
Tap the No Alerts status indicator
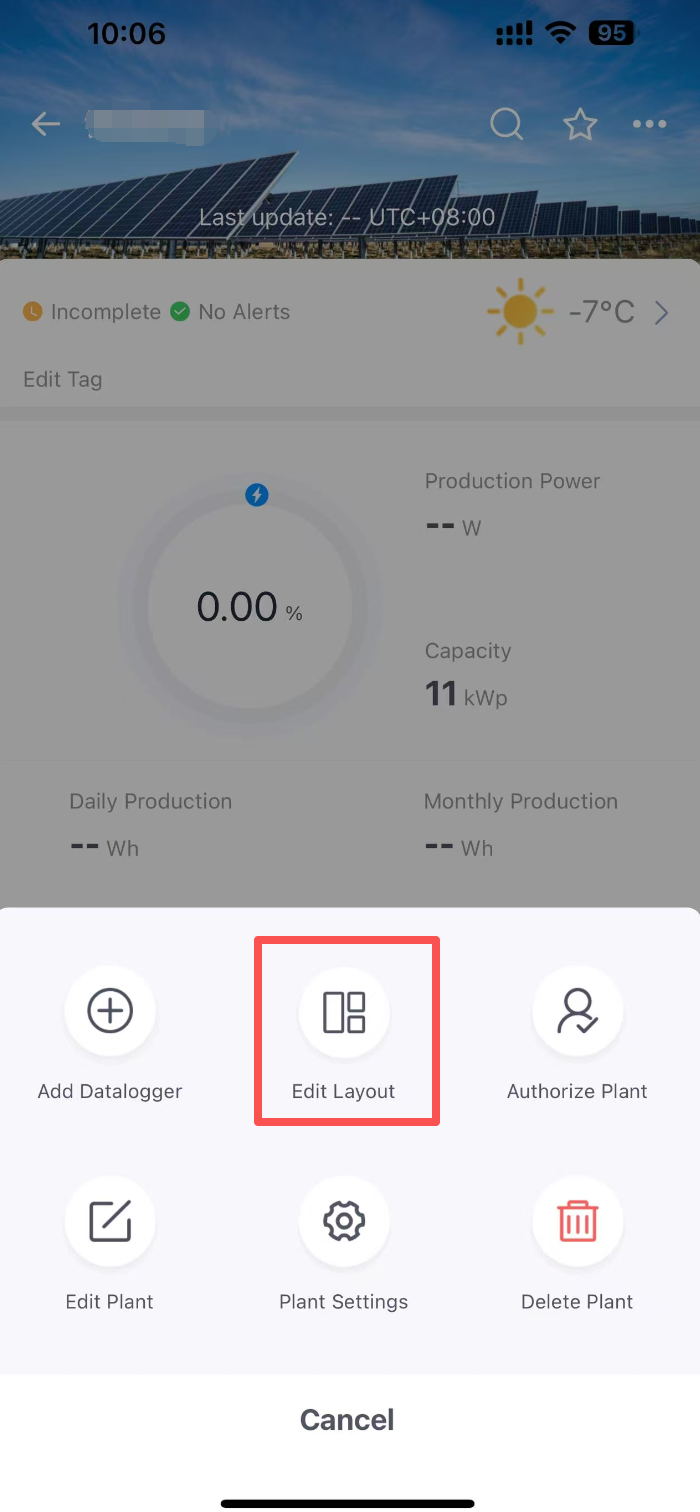click(x=231, y=312)
